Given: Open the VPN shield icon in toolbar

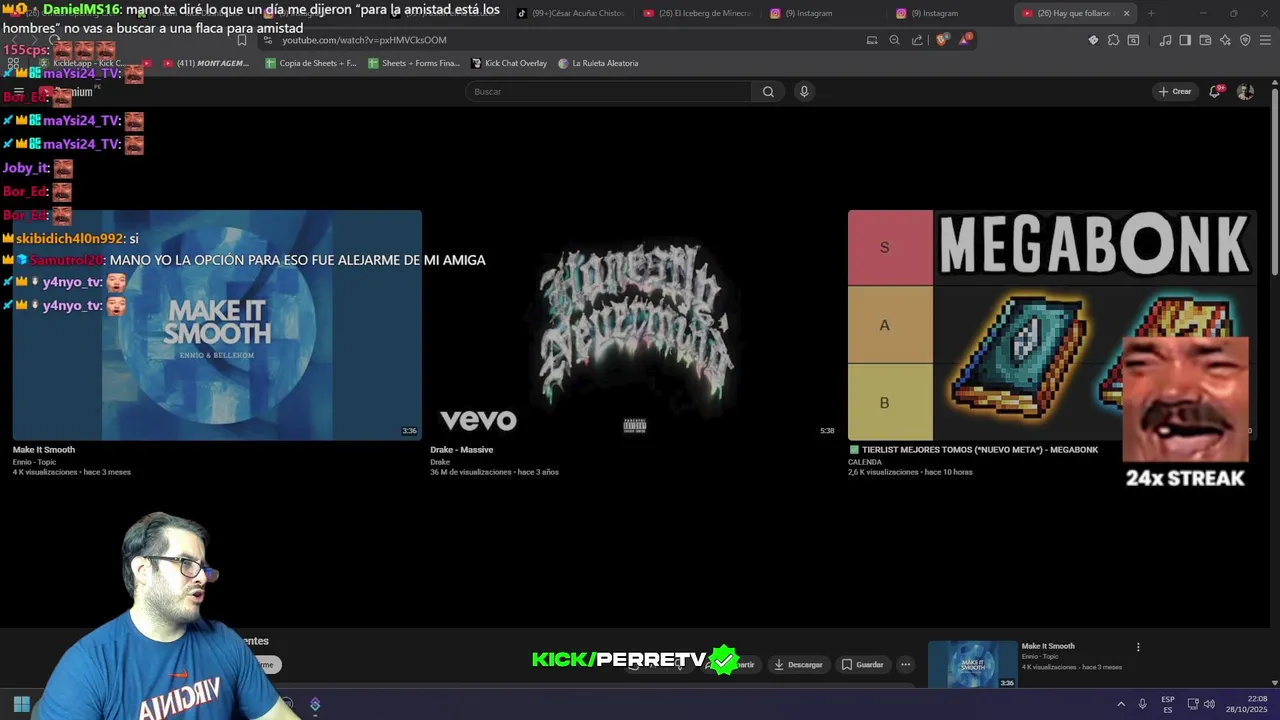Looking at the screenshot, I should click(x=1245, y=40).
